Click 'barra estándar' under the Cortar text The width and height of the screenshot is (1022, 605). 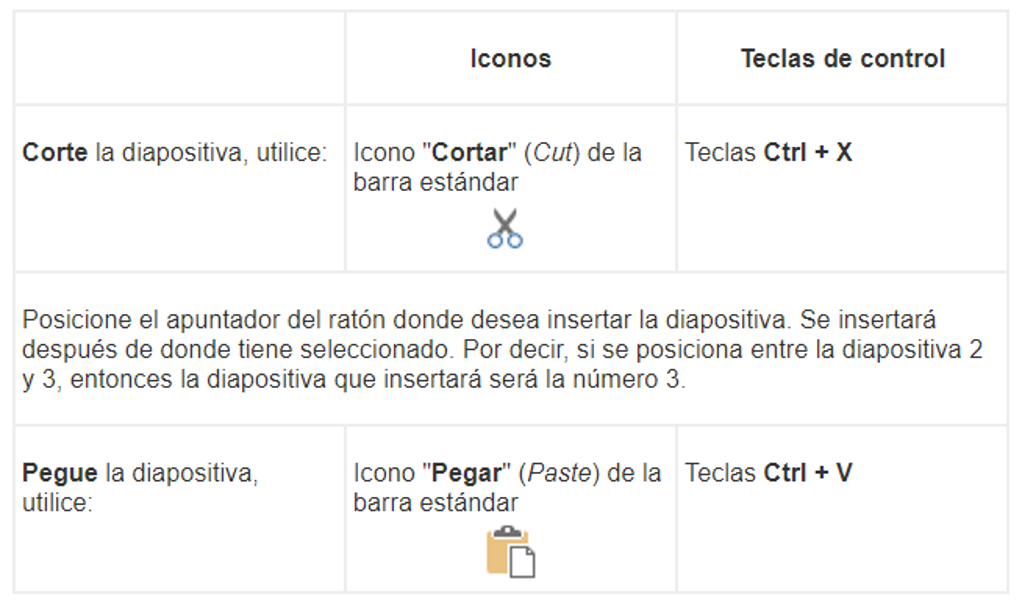pyautogui.click(x=435, y=182)
